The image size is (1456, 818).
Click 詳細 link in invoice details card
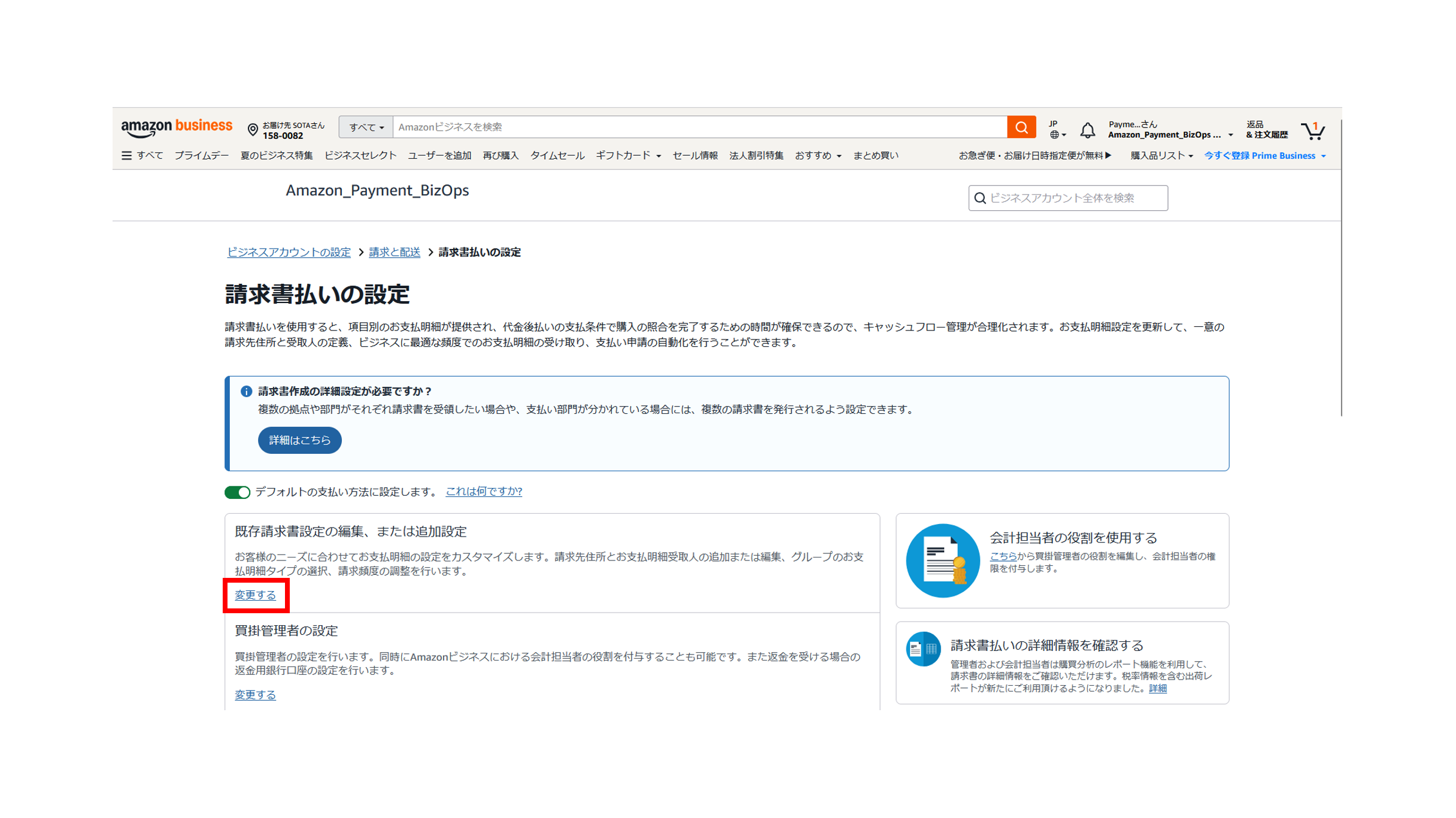pyautogui.click(x=1157, y=689)
